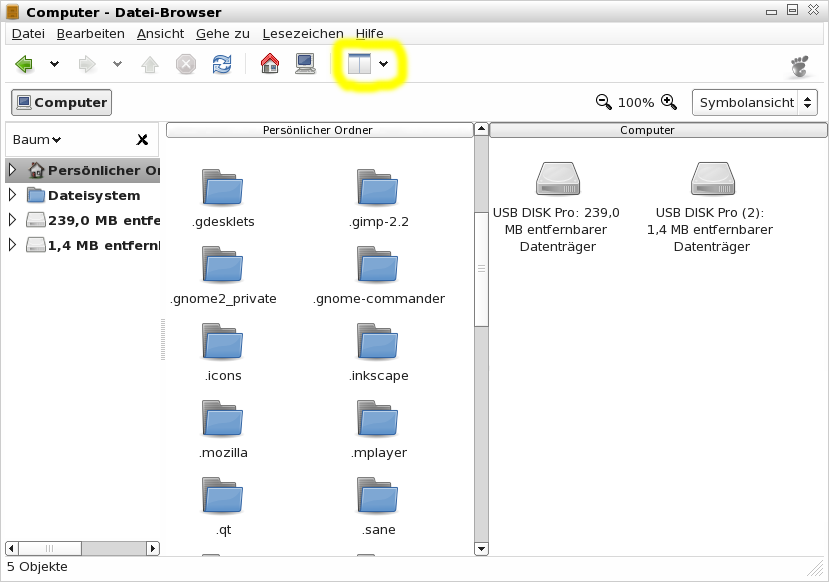This screenshot has height=582, width=829.
Task: Select the .inkscape folder
Action: (x=378, y=353)
